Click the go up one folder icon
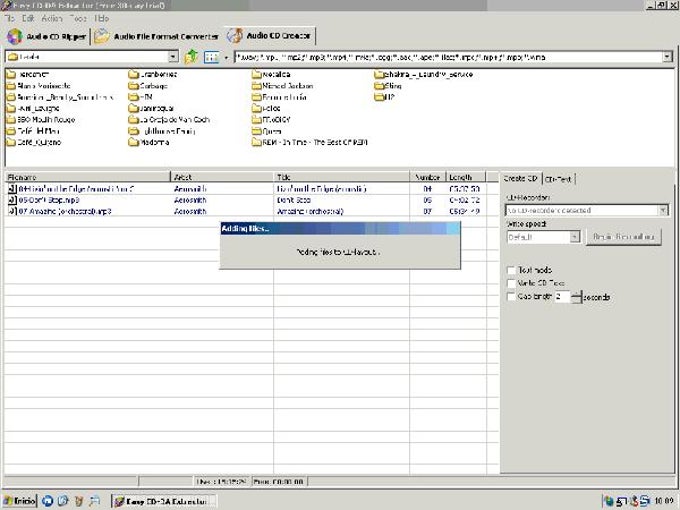This screenshot has width=680, height=510. 191,57
